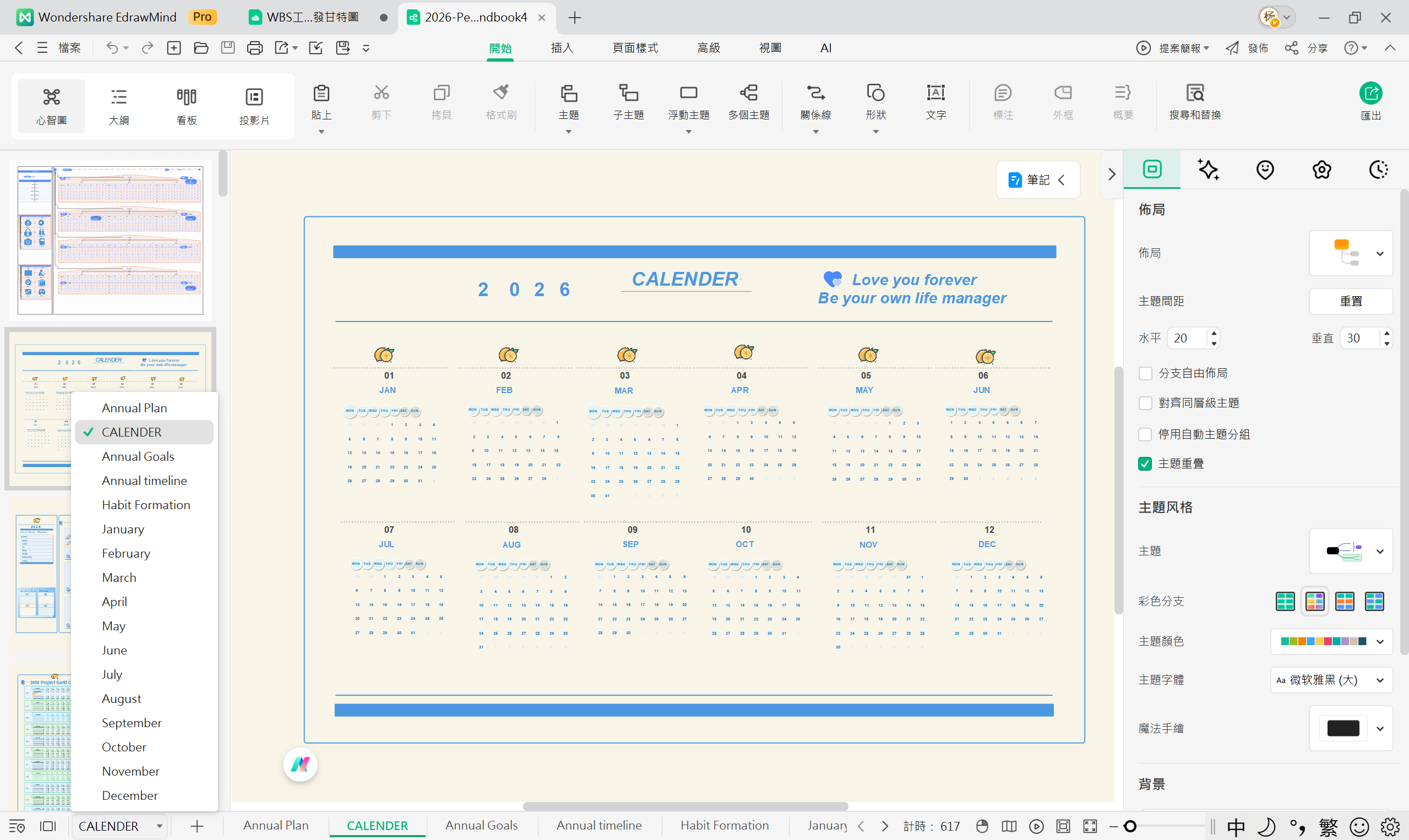Enable branch free layout (分支自由佈局) checkbox

pos(1145,373)
